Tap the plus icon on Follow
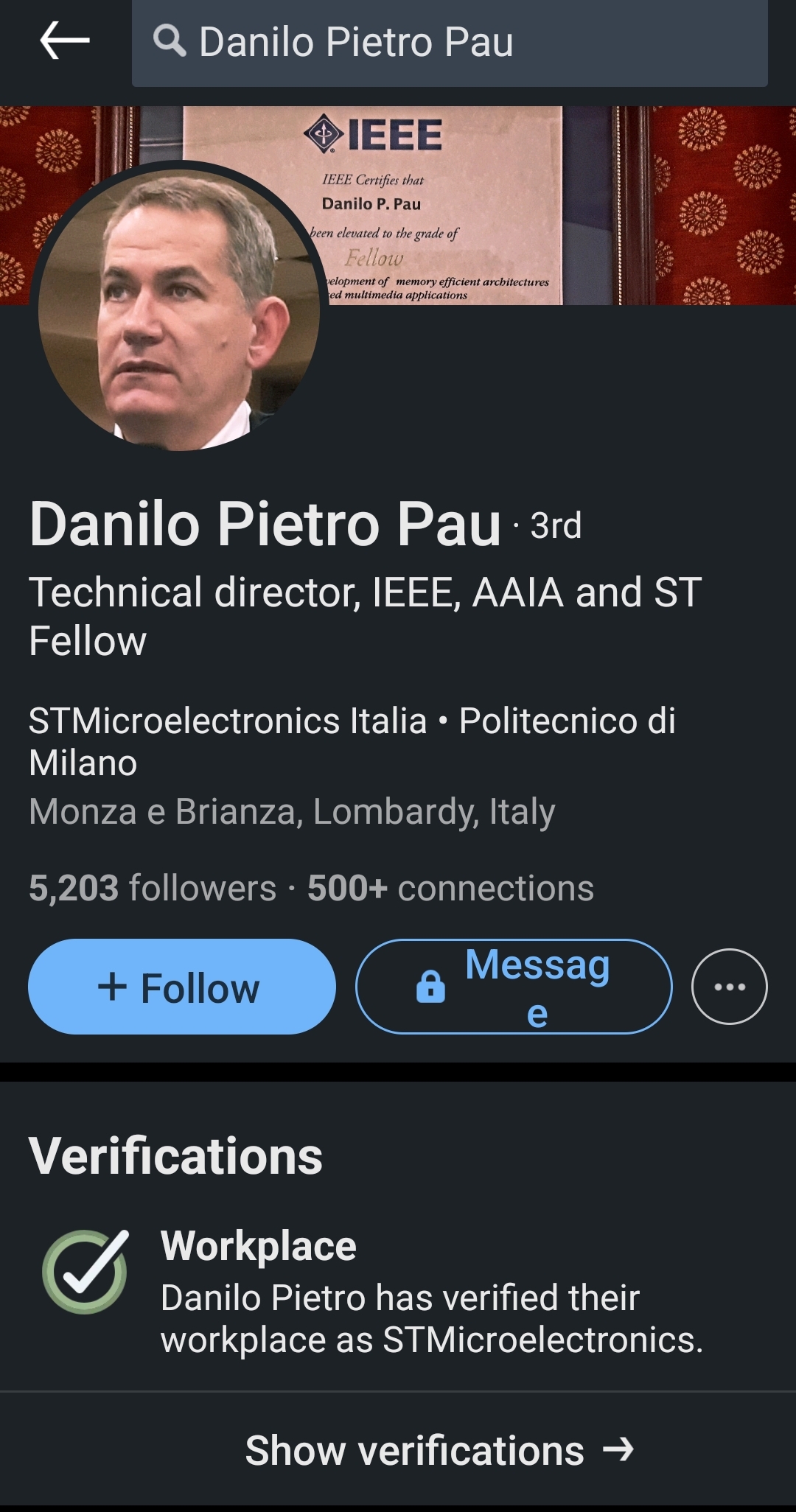Screen dimensions: 796x1512 113,986
